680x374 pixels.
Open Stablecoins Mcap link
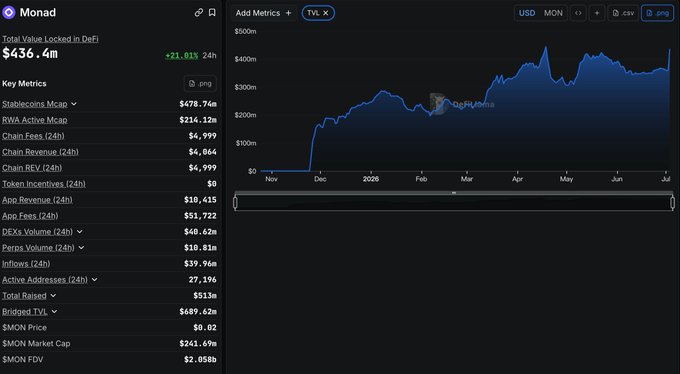[35, 104]
